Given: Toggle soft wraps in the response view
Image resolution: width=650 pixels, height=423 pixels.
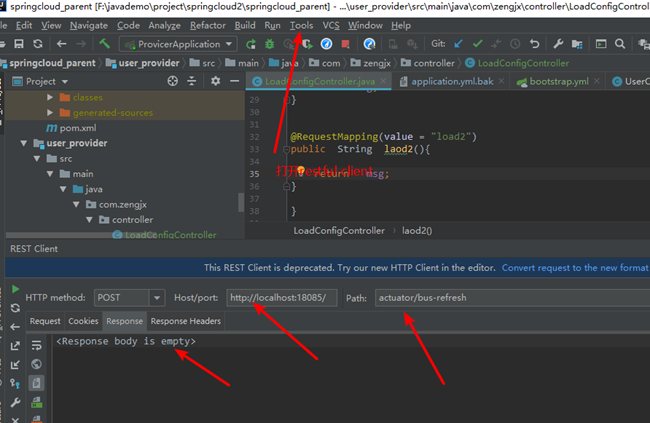Looking at the screenshot, I should (36, 345).
